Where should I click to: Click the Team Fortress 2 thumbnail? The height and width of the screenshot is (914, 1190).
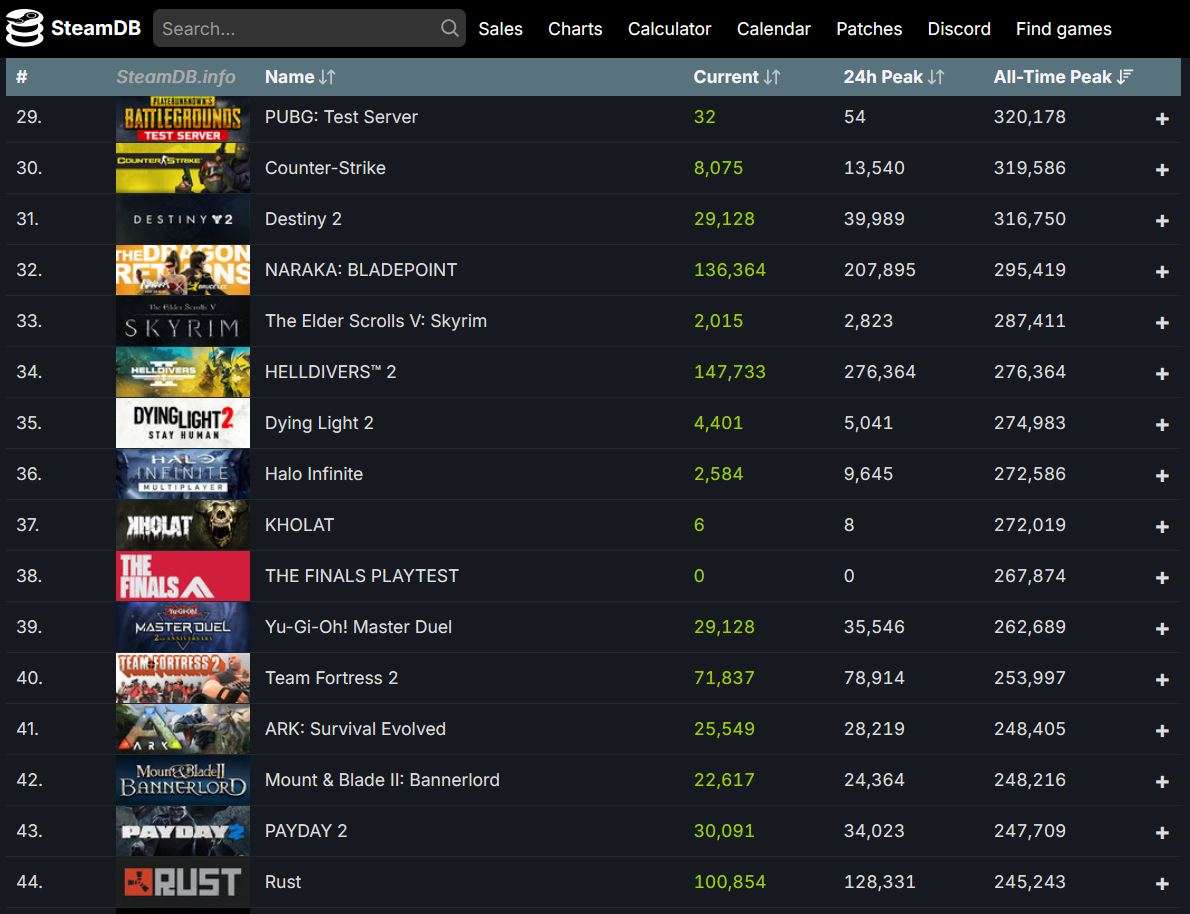pos(183,678)
